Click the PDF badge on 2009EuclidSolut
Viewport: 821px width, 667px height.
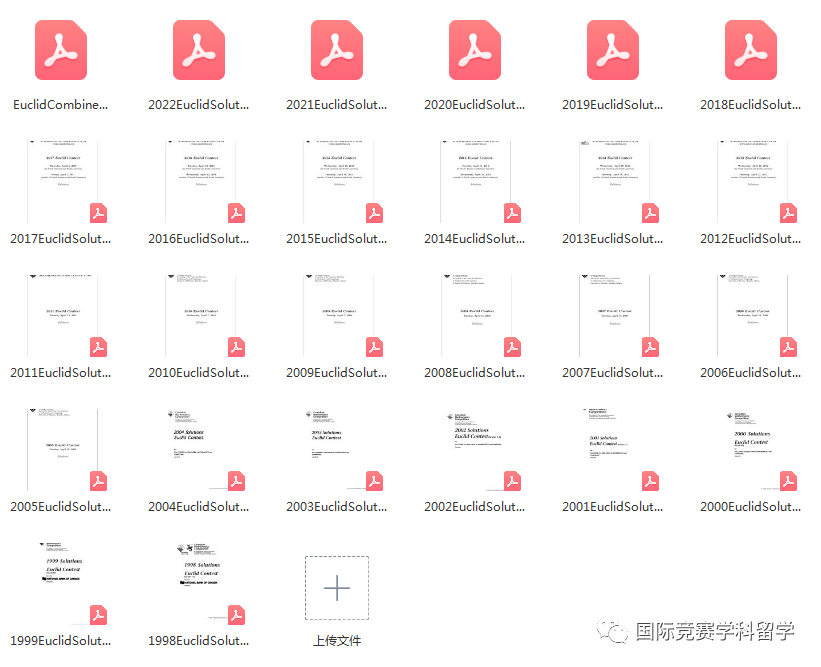tap(374, 347)
